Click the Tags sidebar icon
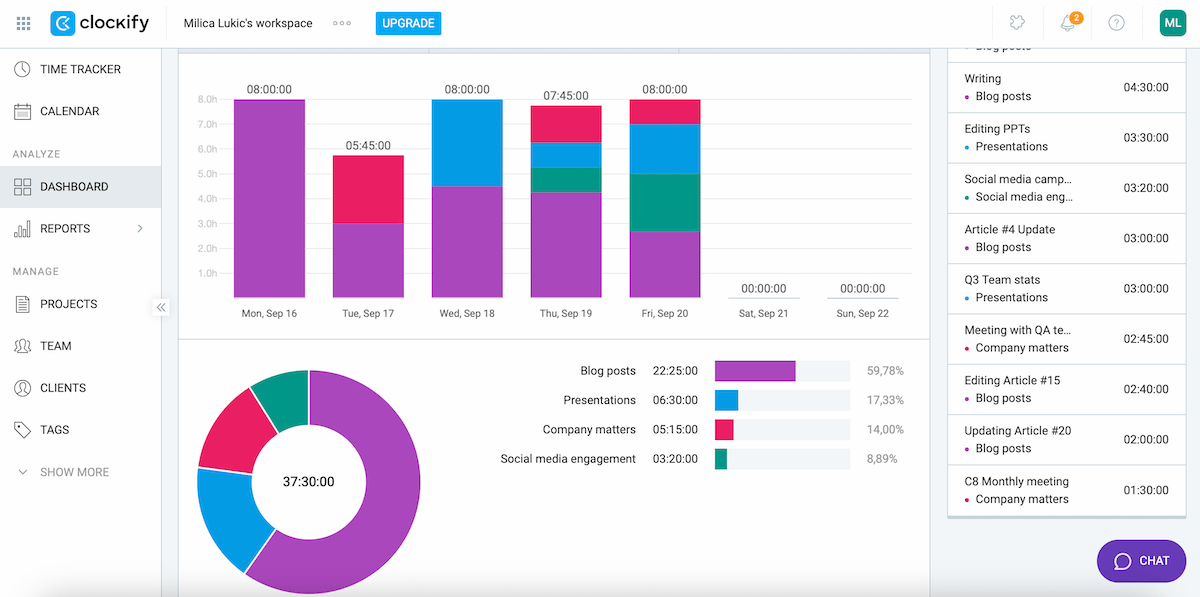The height and width of the screenshot is (597, 1200). click(20, 429)
